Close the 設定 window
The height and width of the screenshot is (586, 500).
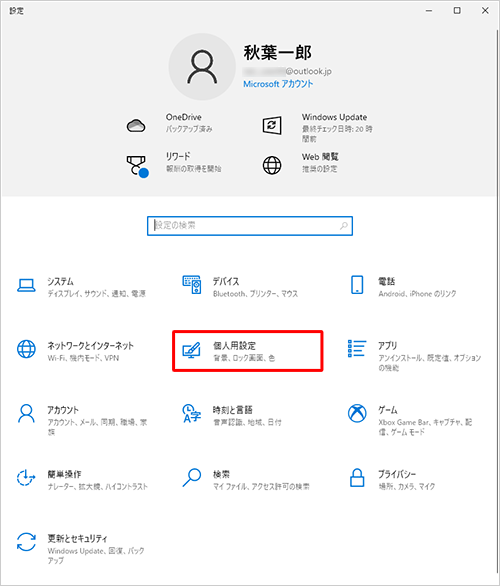point(485,10)
